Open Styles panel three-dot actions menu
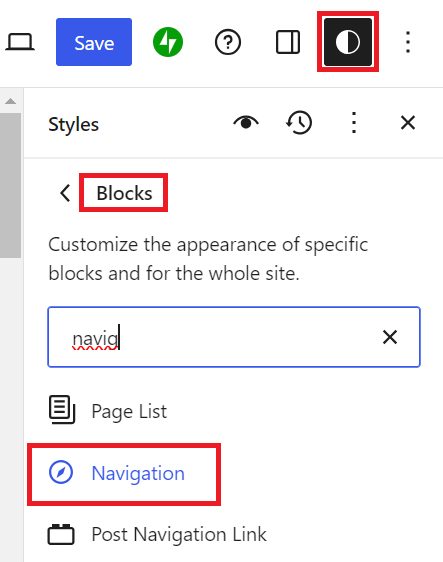This screenshot has height=562, width=443. [354, 123]
